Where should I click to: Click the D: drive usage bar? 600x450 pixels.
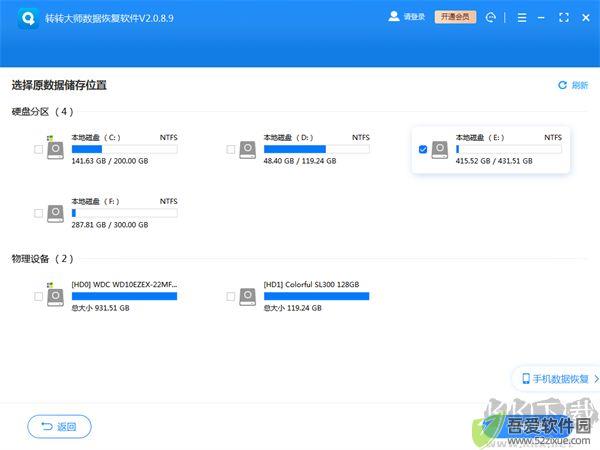point(316,149)
